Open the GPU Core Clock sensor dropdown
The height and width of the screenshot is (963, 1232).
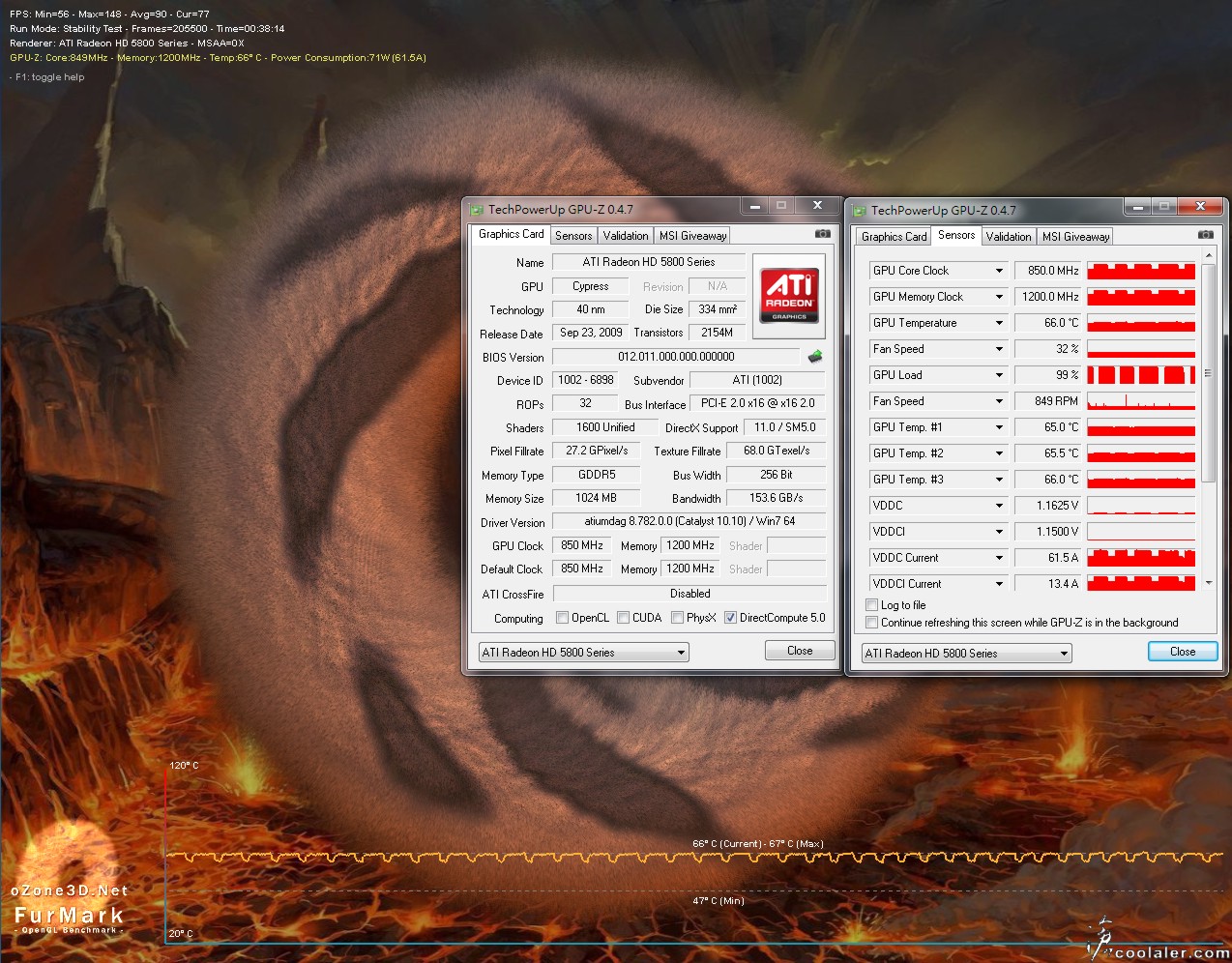pyautogui.click(x=999, y=271)
